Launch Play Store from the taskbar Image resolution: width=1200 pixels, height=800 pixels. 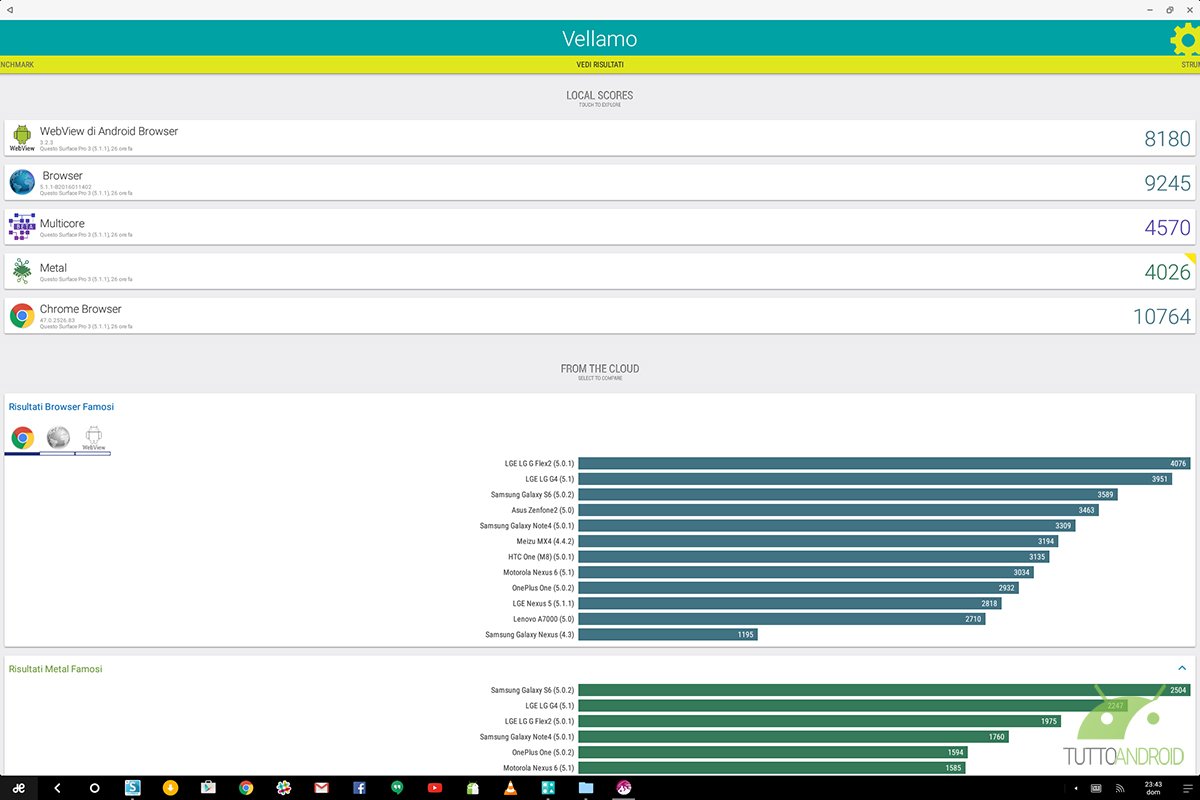pyautogui.click(x=208, y=788)
